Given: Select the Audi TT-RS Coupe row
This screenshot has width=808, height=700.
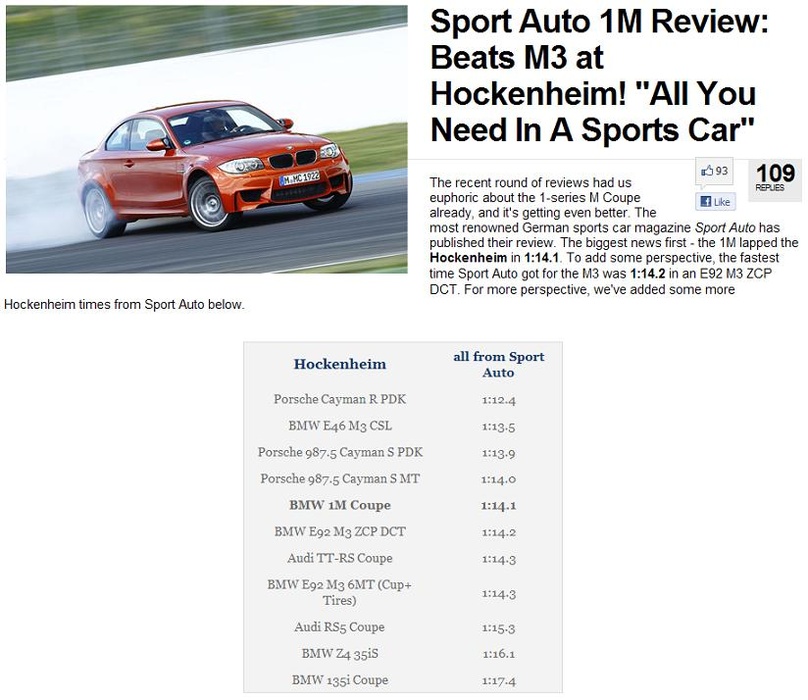Looking at the screenshot, I should point(340,558).
